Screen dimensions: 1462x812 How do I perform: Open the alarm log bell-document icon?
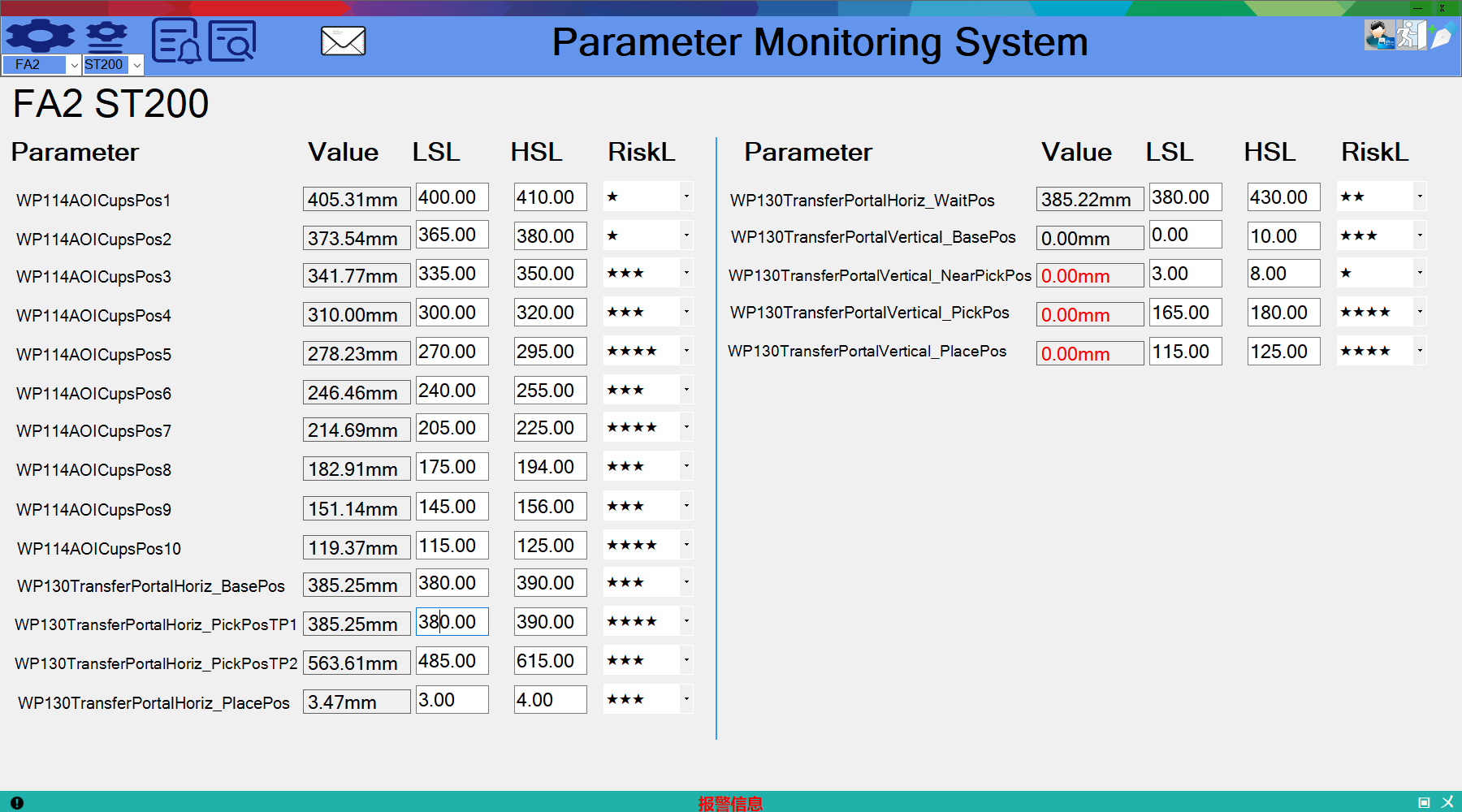pos(176,40)
